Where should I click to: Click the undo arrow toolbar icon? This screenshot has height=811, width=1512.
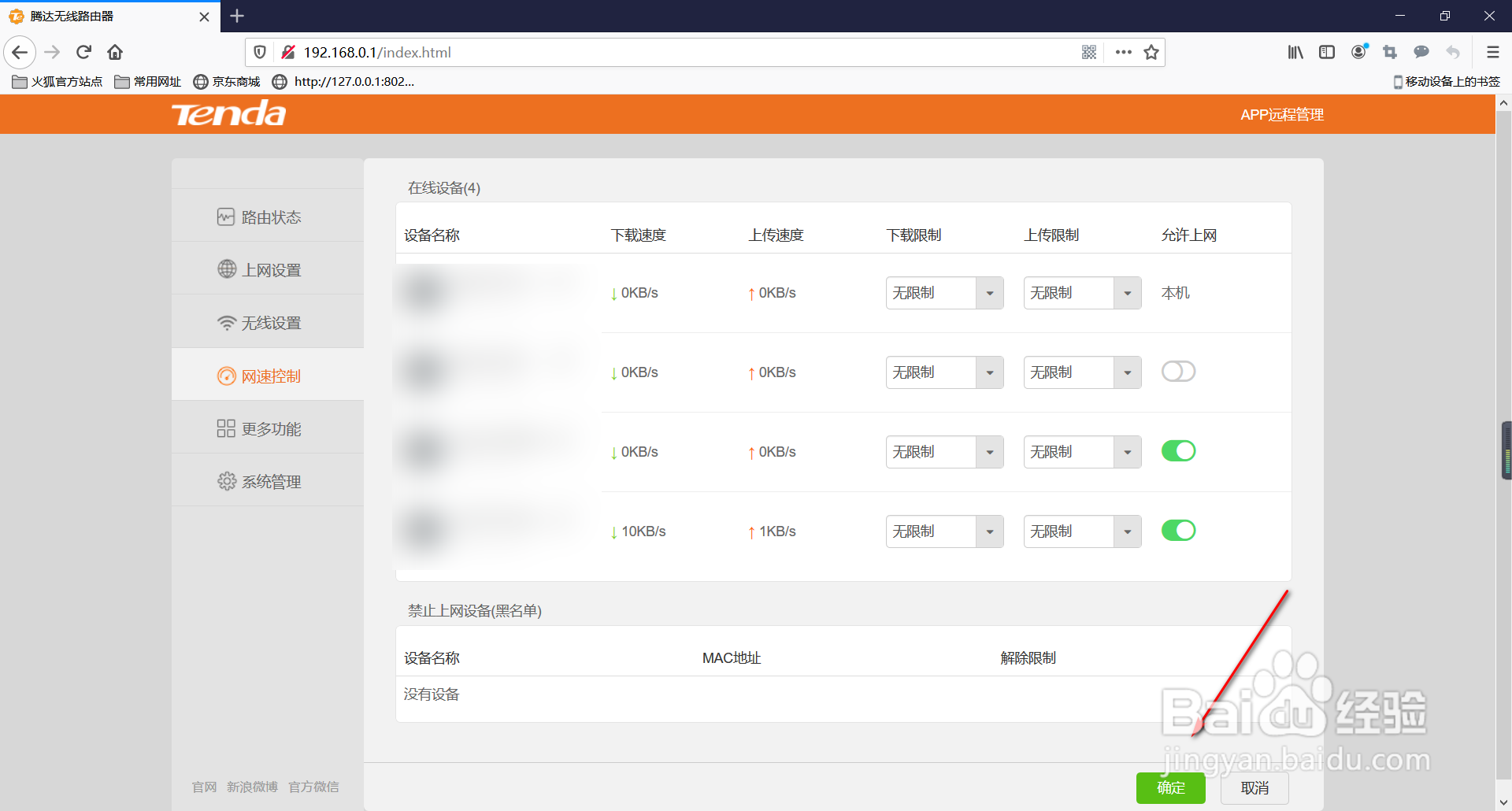coord(1453,53)
